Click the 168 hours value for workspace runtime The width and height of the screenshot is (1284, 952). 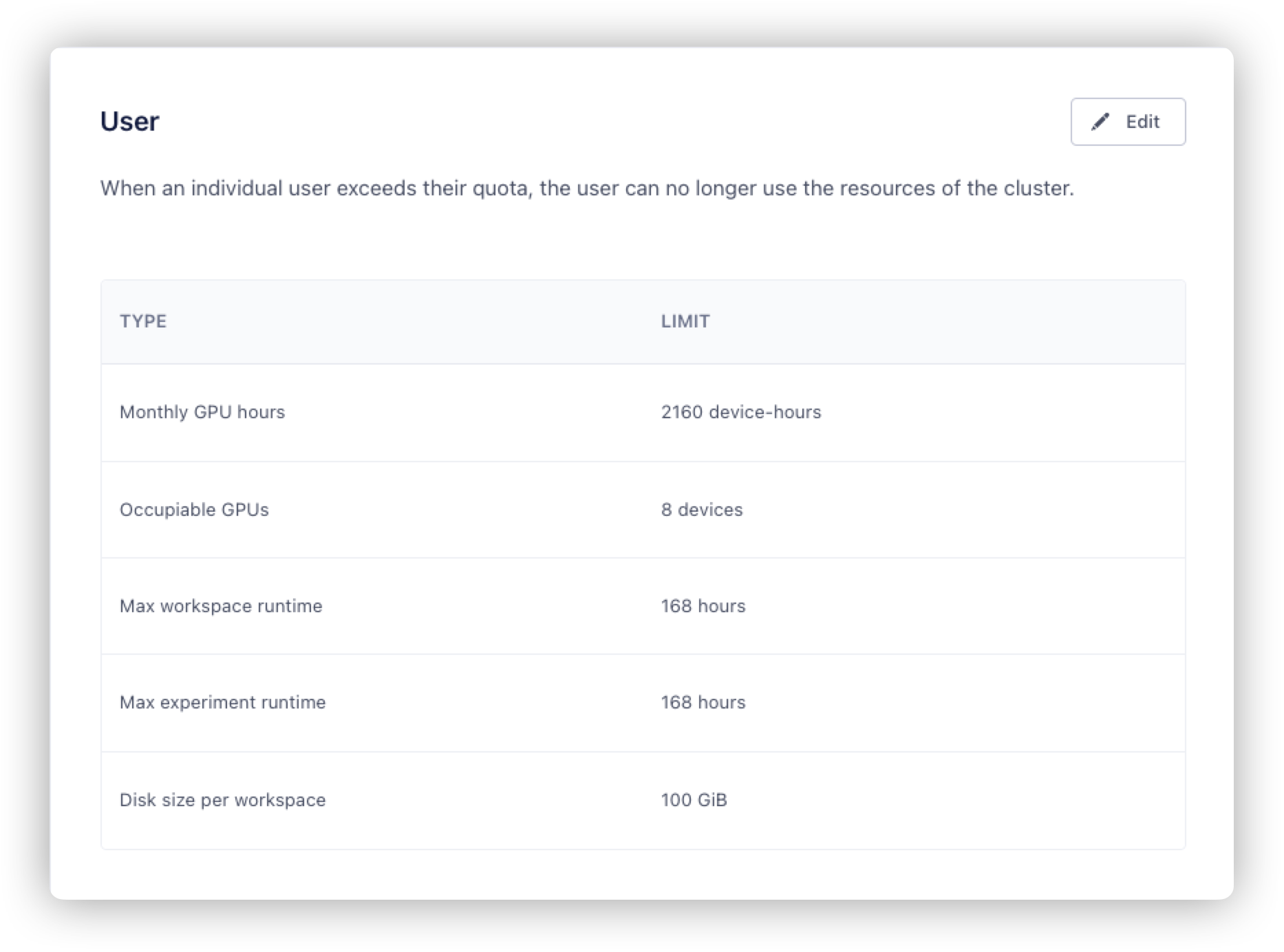(703, 606)
